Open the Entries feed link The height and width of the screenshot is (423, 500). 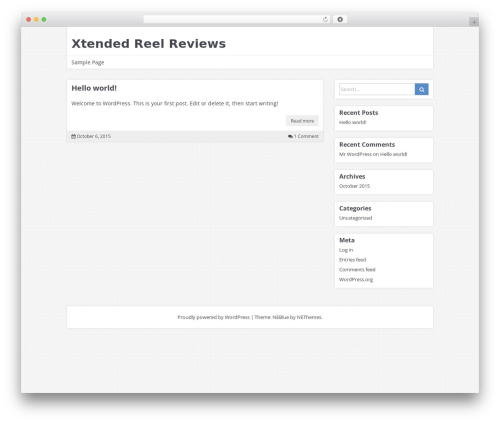352,260
